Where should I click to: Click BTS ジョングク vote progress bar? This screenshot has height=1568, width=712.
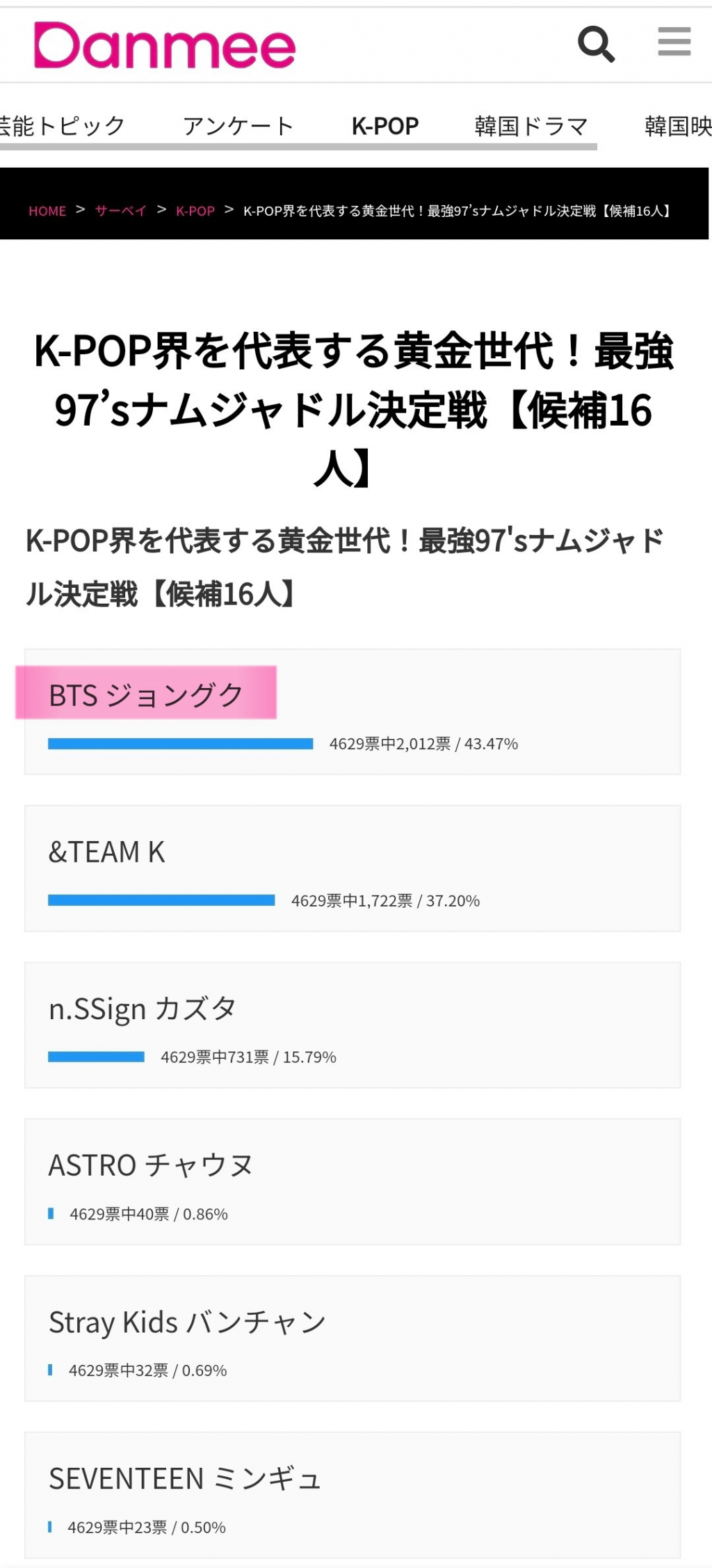(x=181, y=744)
